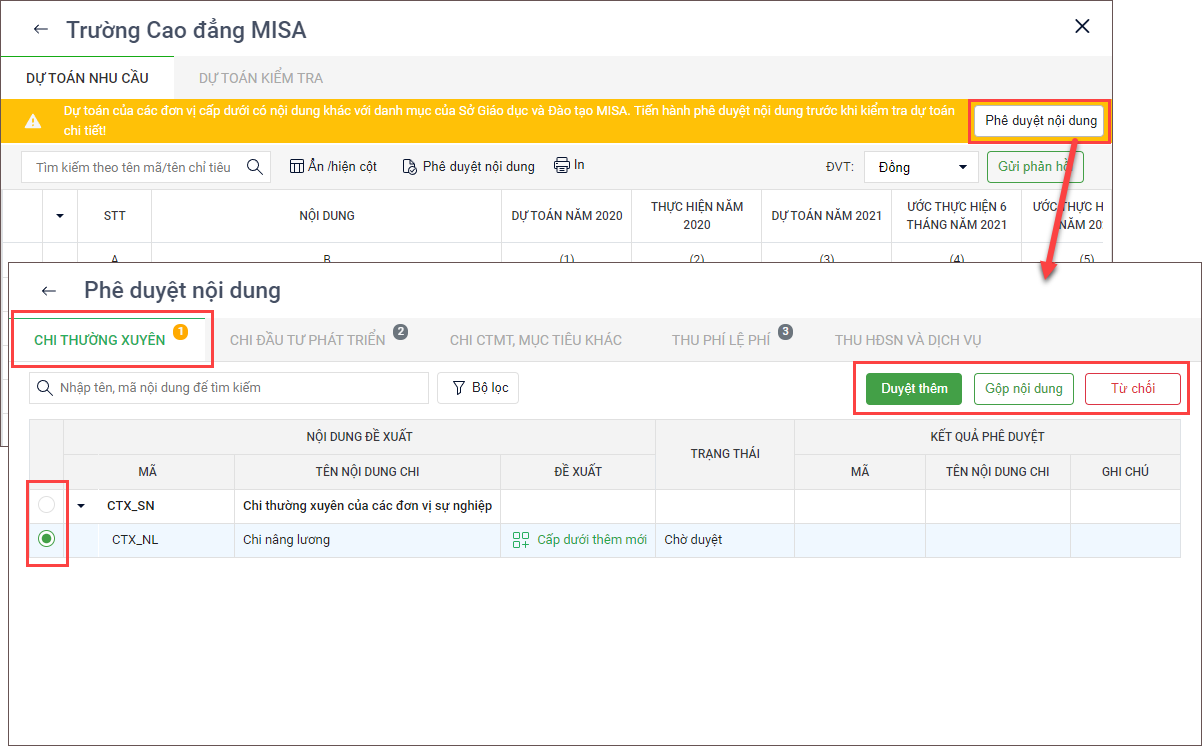Click the dropdown arrow in table header

tap(60, 216)
